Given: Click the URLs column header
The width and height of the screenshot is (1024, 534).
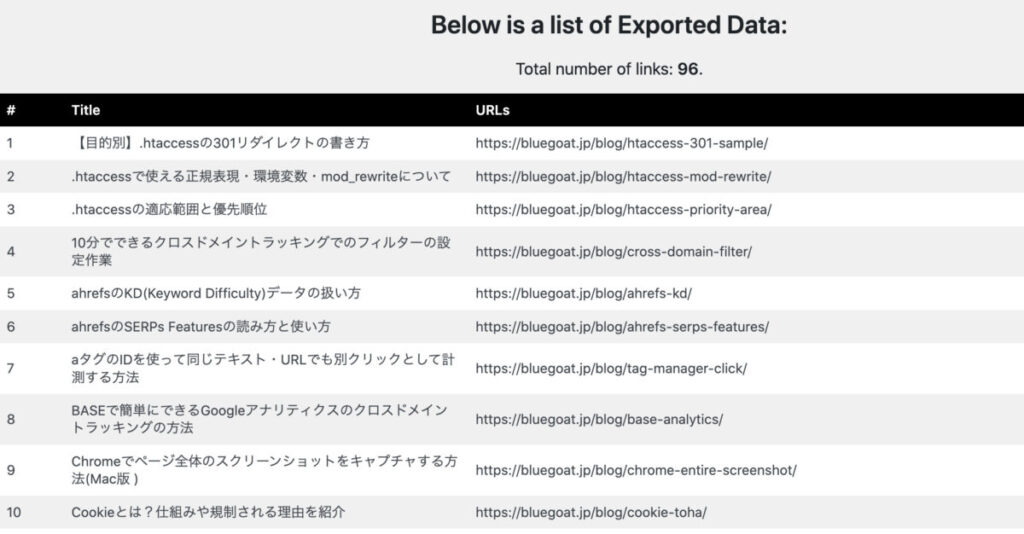Looking at the screenshot, I should click(x=492, y=110).
